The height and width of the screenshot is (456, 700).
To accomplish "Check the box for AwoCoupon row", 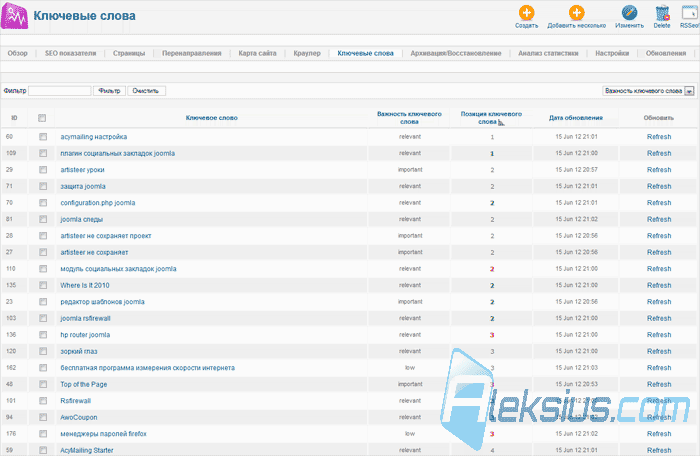I will [x=43, y=417].
